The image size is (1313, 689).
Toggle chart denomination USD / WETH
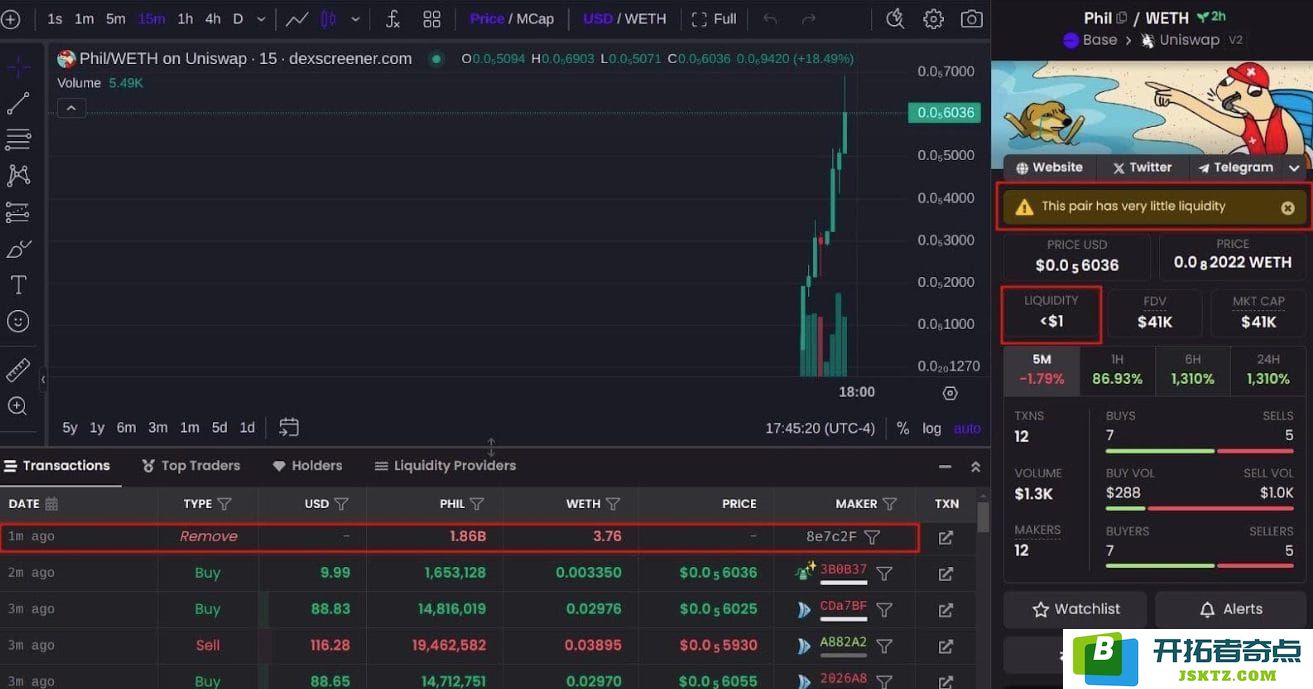(x=624, y=19)
